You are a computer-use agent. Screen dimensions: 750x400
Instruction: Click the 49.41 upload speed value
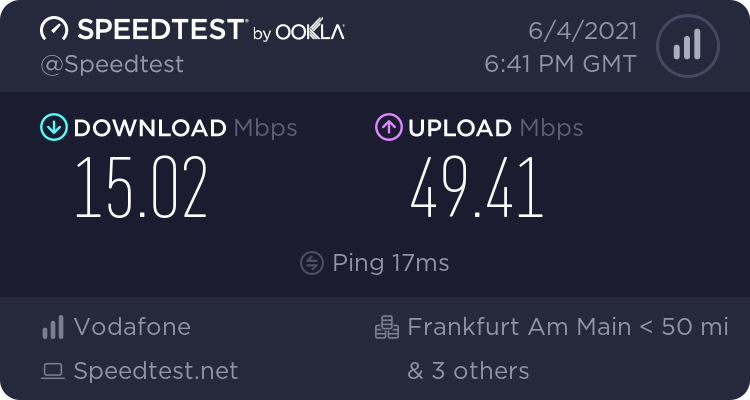(x=477, y=190)
